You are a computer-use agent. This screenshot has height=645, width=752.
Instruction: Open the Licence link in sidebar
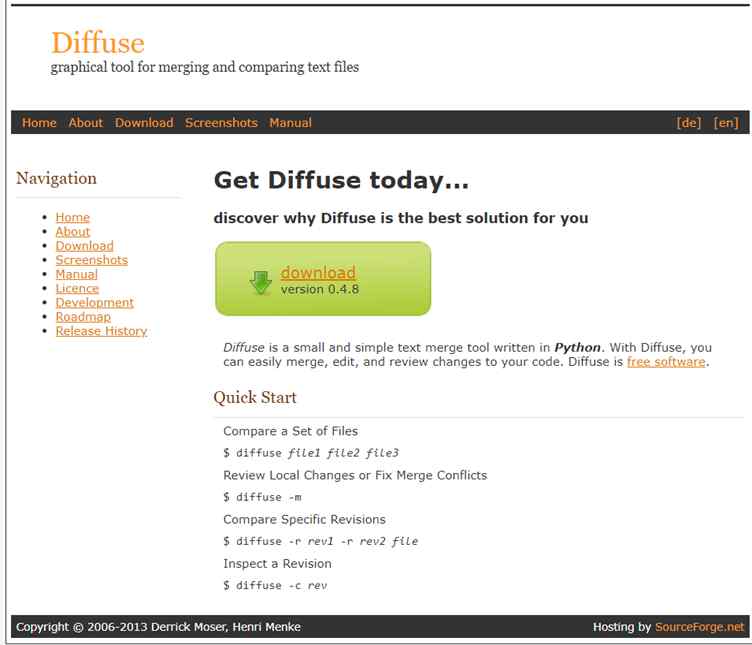[x=77, y=288]
